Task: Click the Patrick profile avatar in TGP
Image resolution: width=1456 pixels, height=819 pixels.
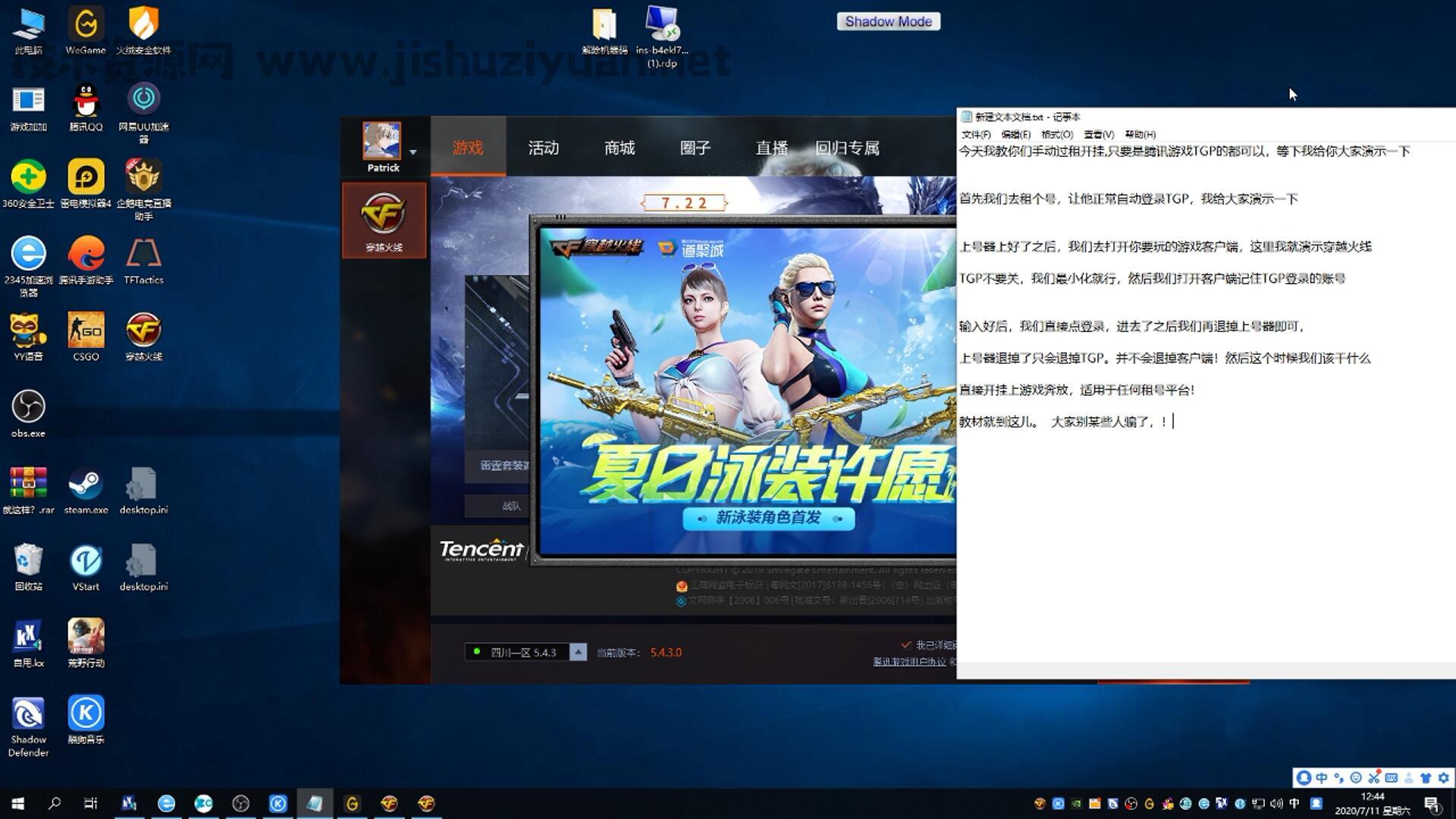Action: point(381,141)
